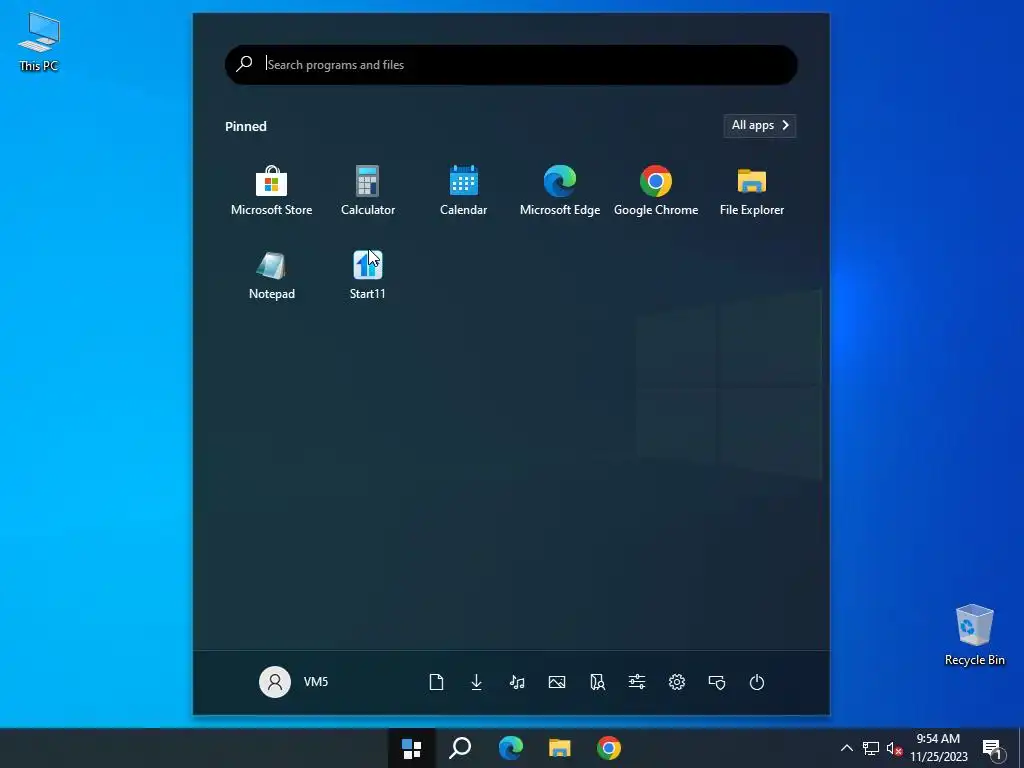The image size is (1024, 768).
Task: Select the This PC desktop icon
Action: (x=39, y=42)
